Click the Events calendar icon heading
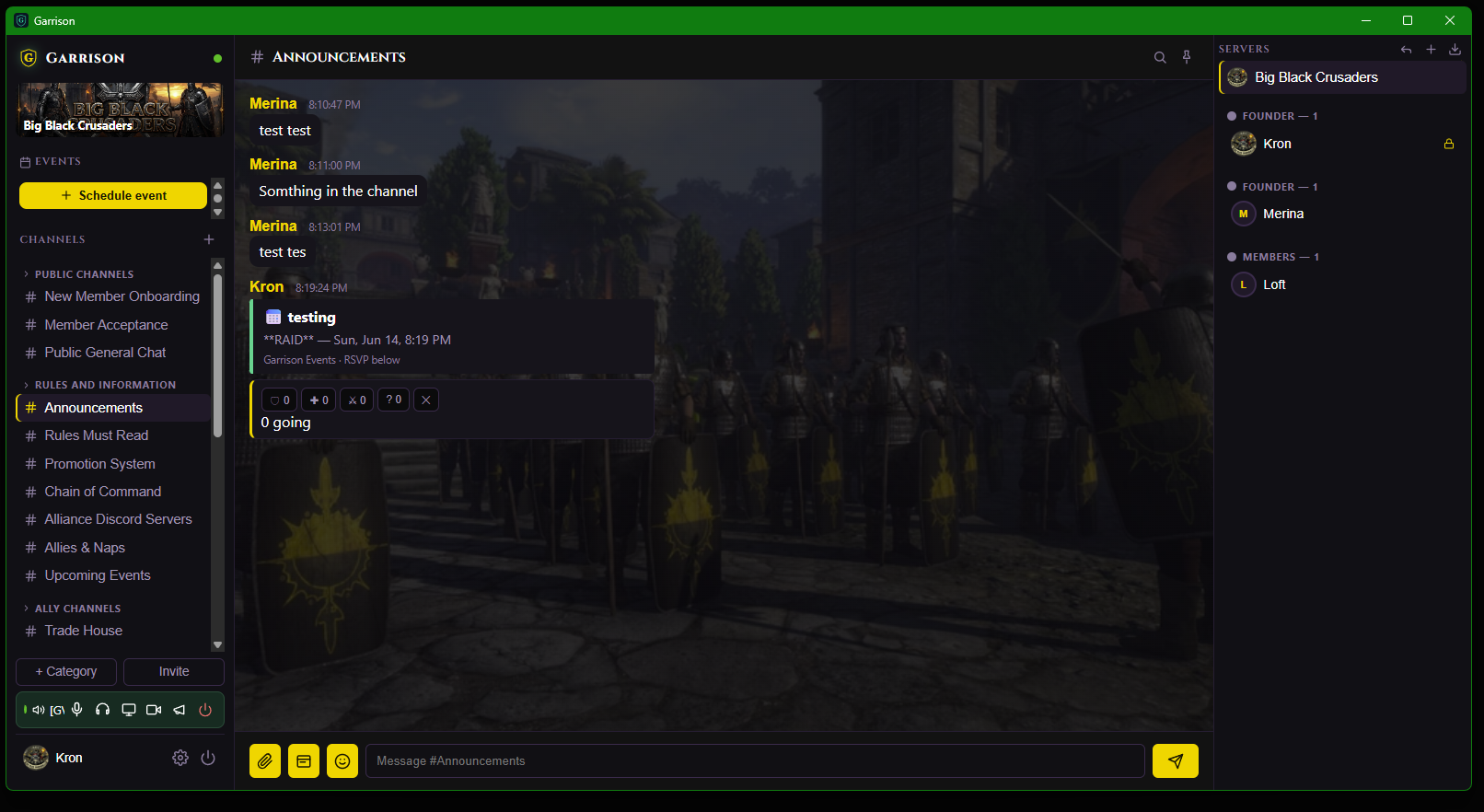The image size is (1484, 812). [26, 162]
